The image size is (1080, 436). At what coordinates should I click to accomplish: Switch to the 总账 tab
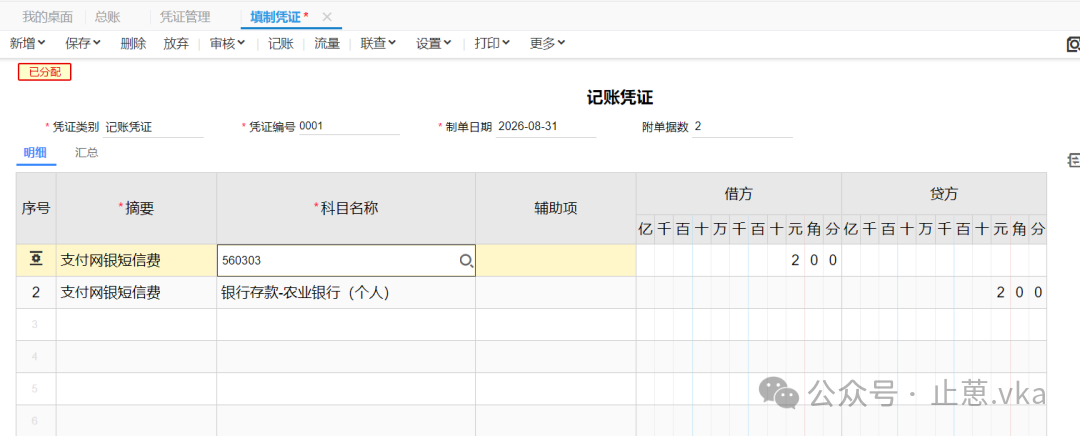pyautogui.click(x=107, y=17)
